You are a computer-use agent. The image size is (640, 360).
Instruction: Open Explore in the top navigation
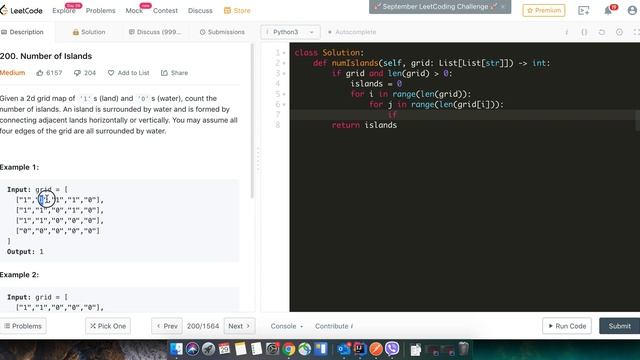pos(64,11)
